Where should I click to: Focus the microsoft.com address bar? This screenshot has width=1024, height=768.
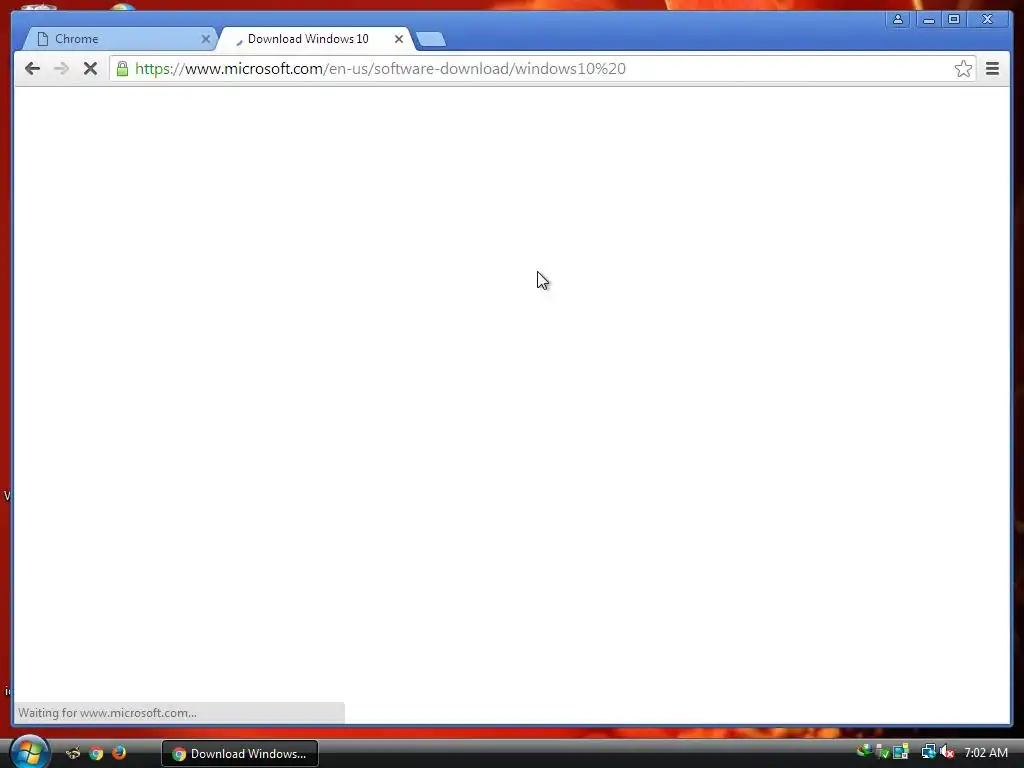542,69
